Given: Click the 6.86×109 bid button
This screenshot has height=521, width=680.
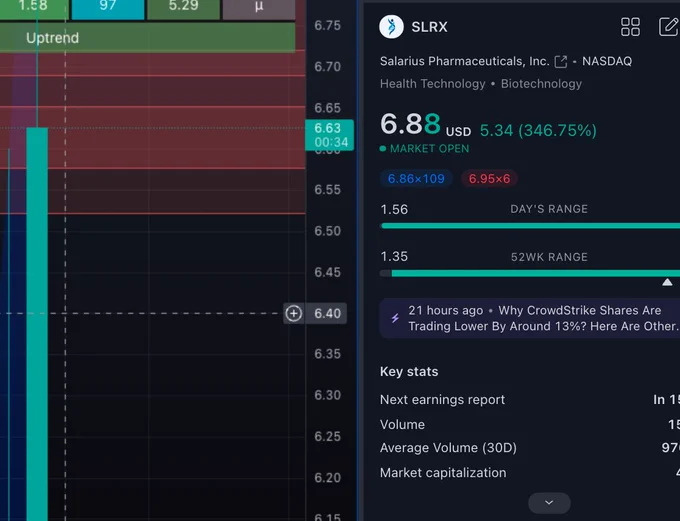Looking at the screenshot, I should click(416, 179).
